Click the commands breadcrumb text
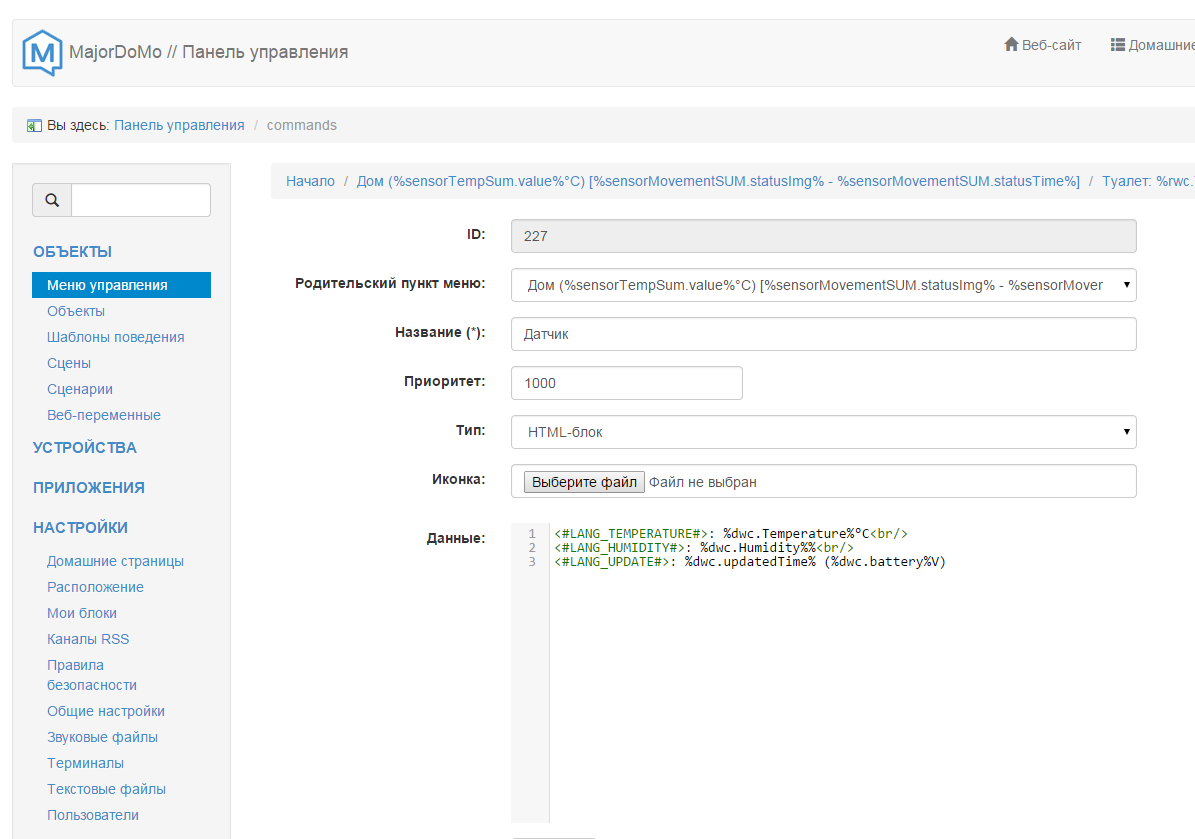 pyautogui.click(x=302, y=125)
